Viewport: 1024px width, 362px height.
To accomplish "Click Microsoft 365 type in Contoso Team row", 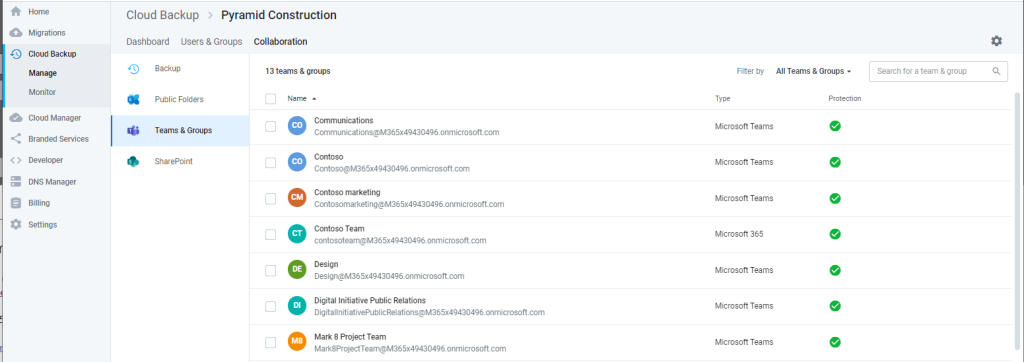I will (x=739, y=234).
